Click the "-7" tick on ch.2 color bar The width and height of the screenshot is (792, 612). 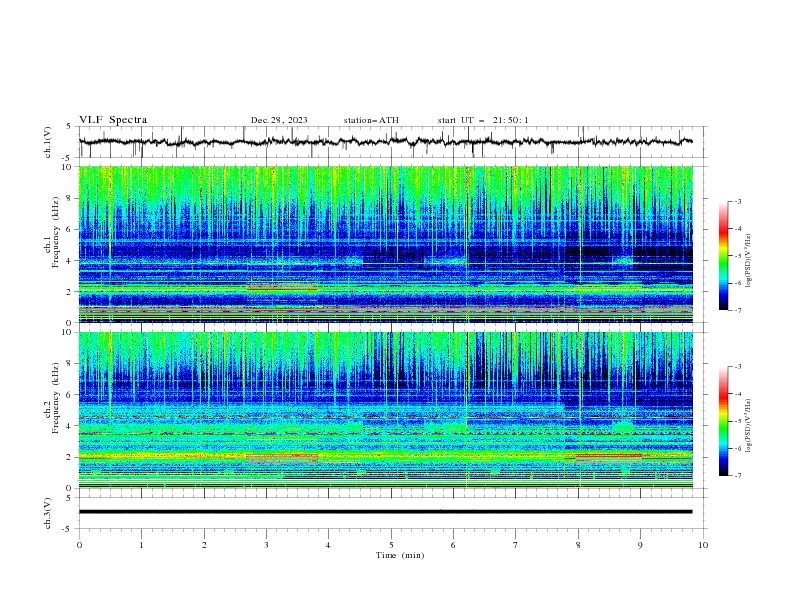737,476
